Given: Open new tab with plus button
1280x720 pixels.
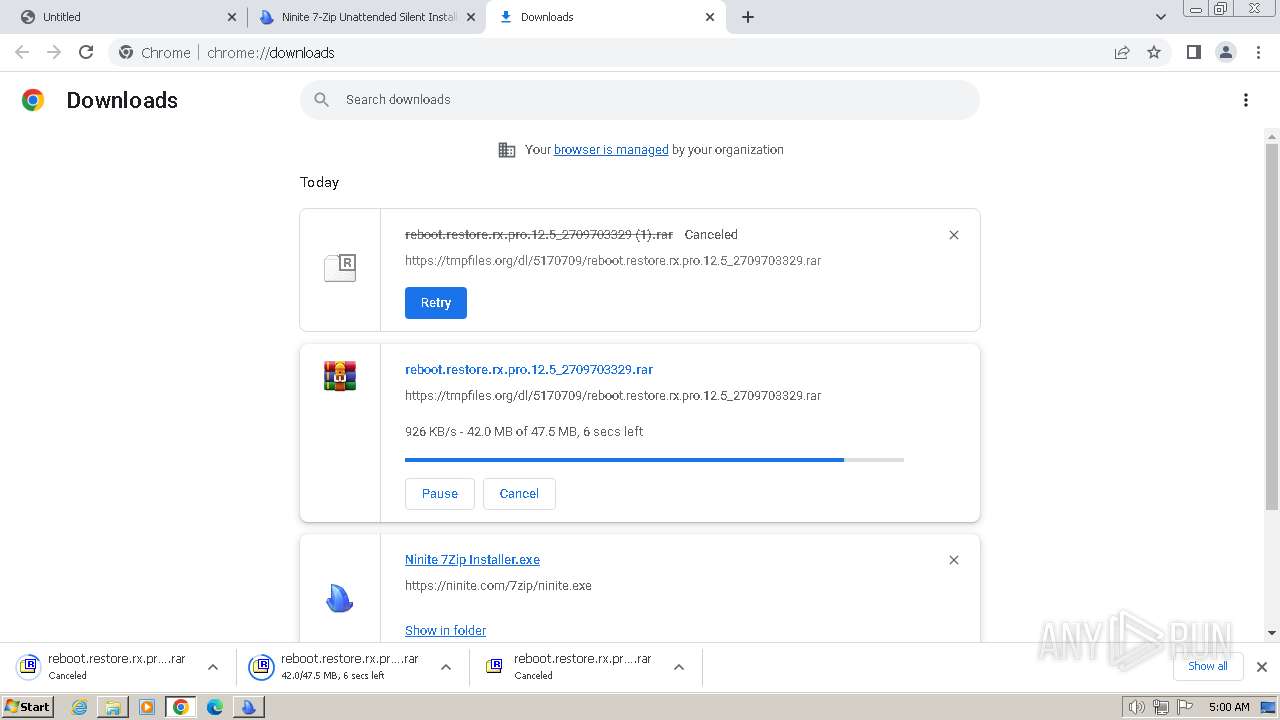Looking at the screenshot, I should tap(748, 17).
